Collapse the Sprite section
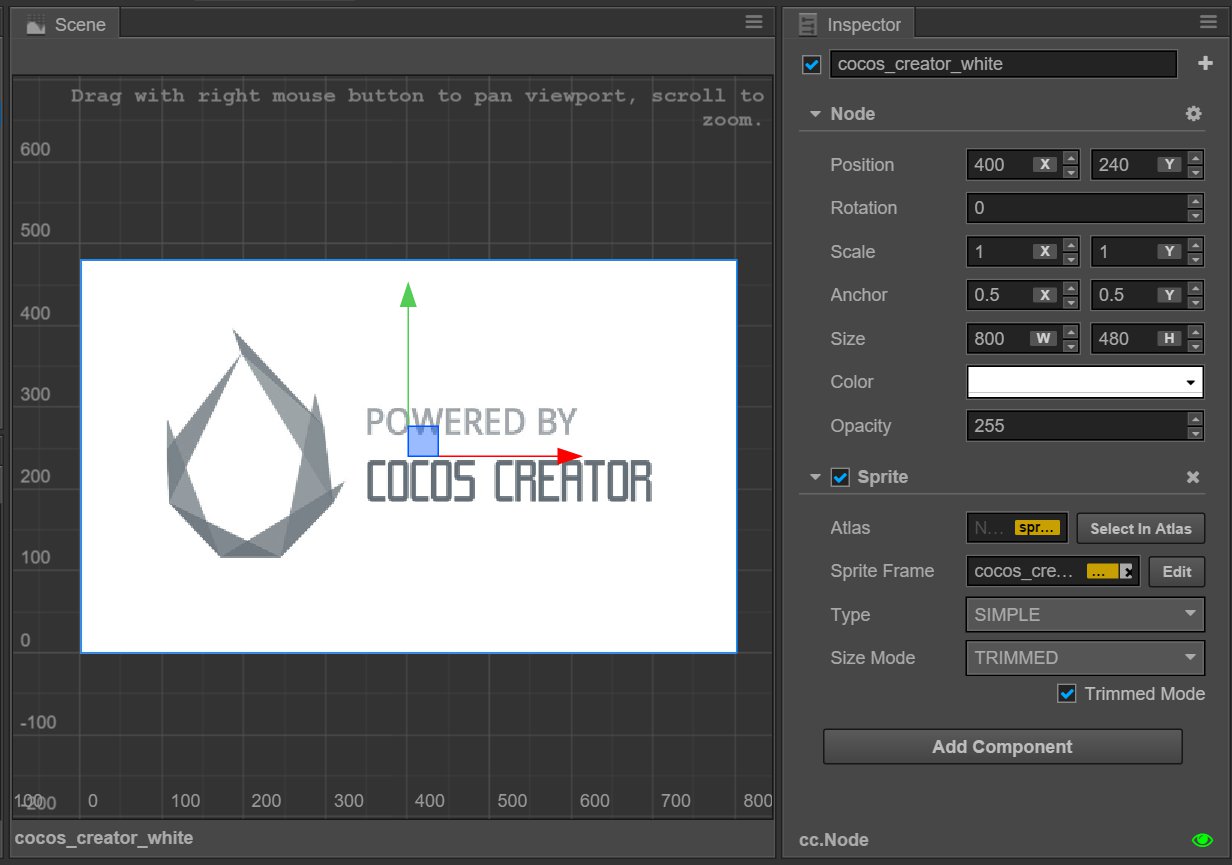The width and height of the screenshot is (1232, 865). pyautogui.click(x=815, y=477)
